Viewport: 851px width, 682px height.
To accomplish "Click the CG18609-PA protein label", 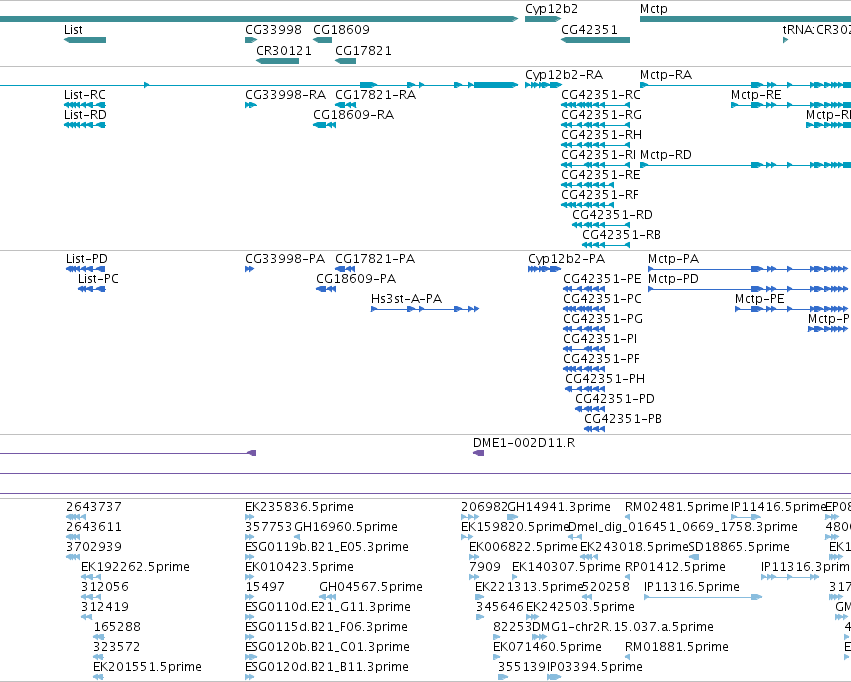I will pyautogui.click(x=356, y=279).
